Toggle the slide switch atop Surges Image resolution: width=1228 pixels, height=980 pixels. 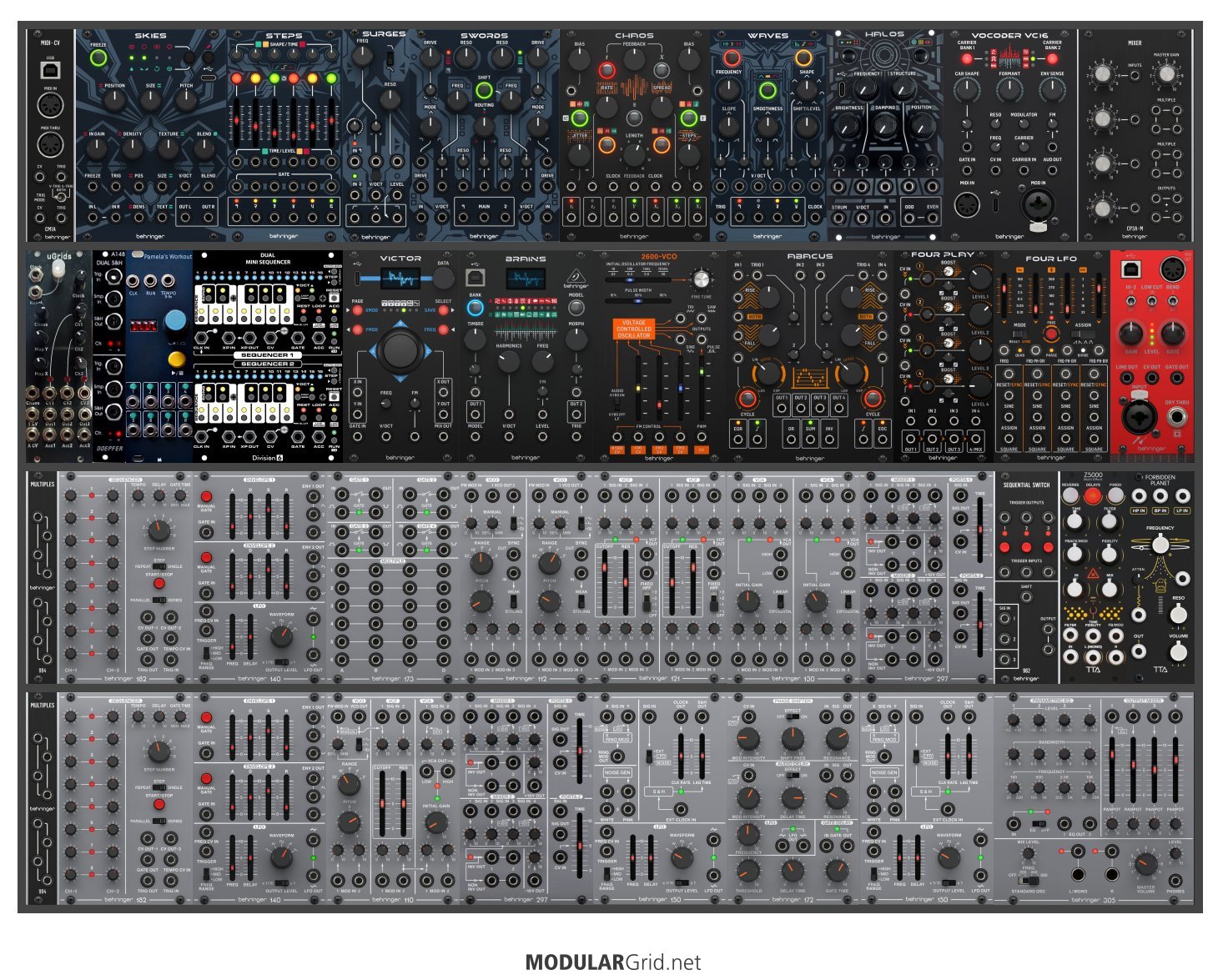pyautogui.click(x=390, y=60)
